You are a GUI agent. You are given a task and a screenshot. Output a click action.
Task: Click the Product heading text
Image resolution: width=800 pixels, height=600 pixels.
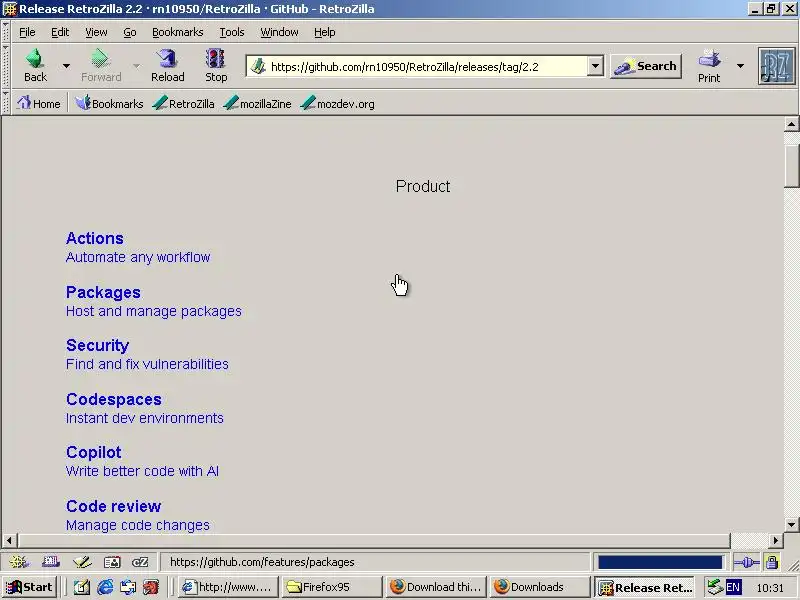tap(423, 187)
